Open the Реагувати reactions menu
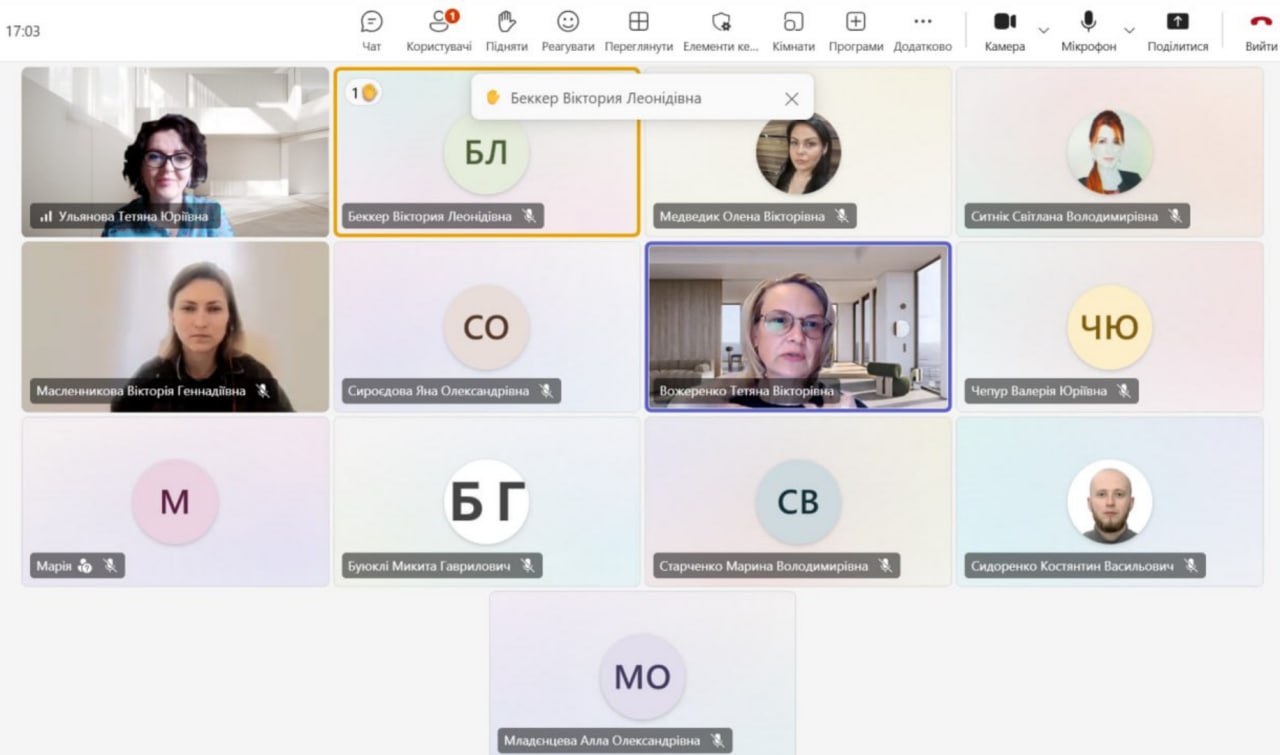This screenshot has height=755, width=1280. click(x=568, y=30)
